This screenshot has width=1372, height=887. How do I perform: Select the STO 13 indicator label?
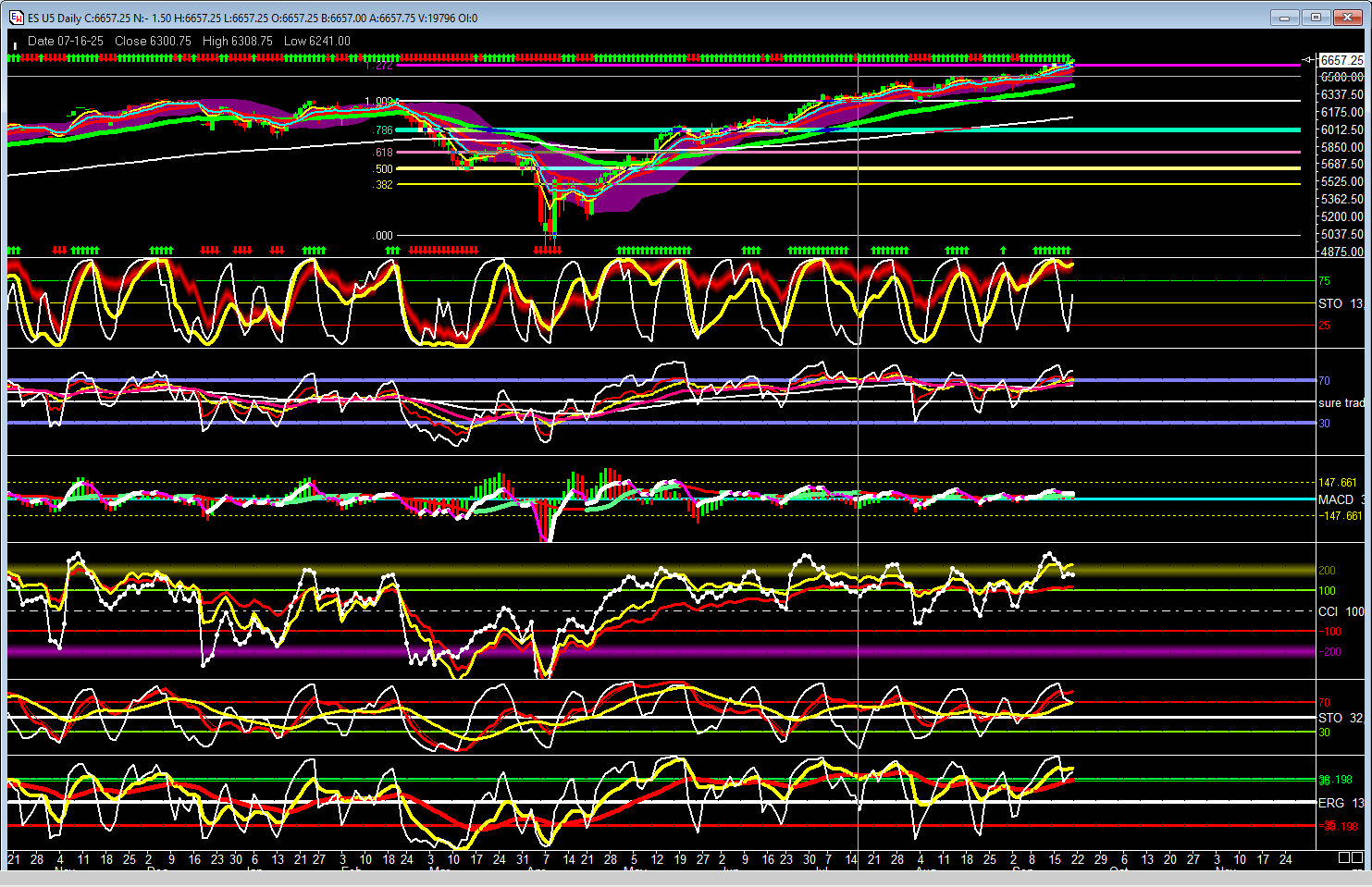[x=1340, y=303]
